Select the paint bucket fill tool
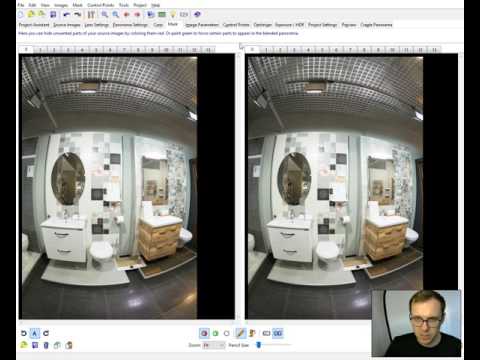480x360 pixels. click(252, 333)
